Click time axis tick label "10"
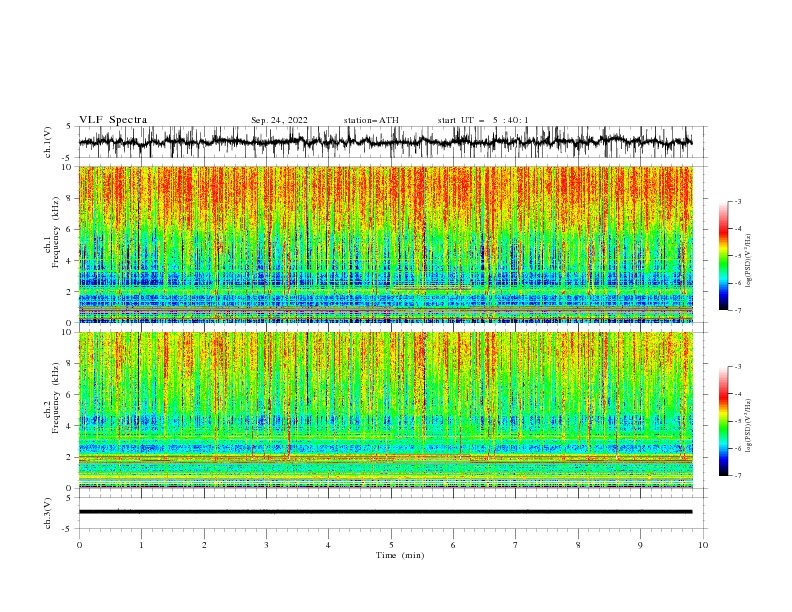The image size is (792, 612). [x=703, y=545]
